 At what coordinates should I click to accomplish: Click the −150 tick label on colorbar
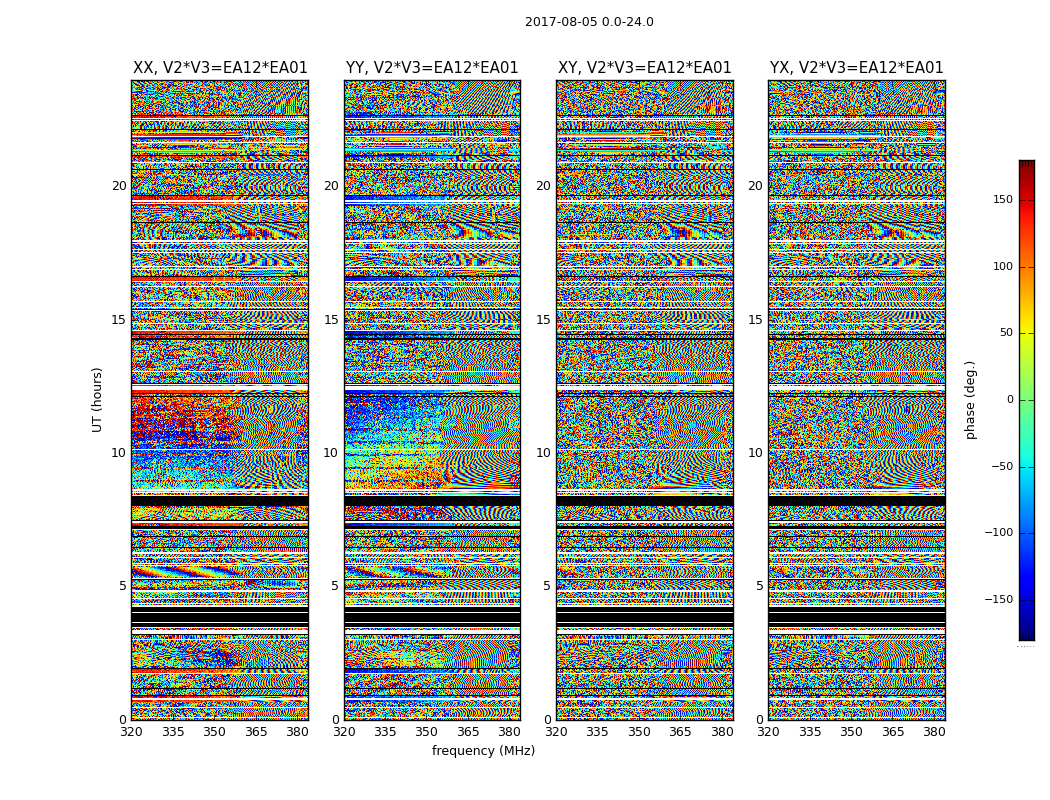tap(998, 600)
